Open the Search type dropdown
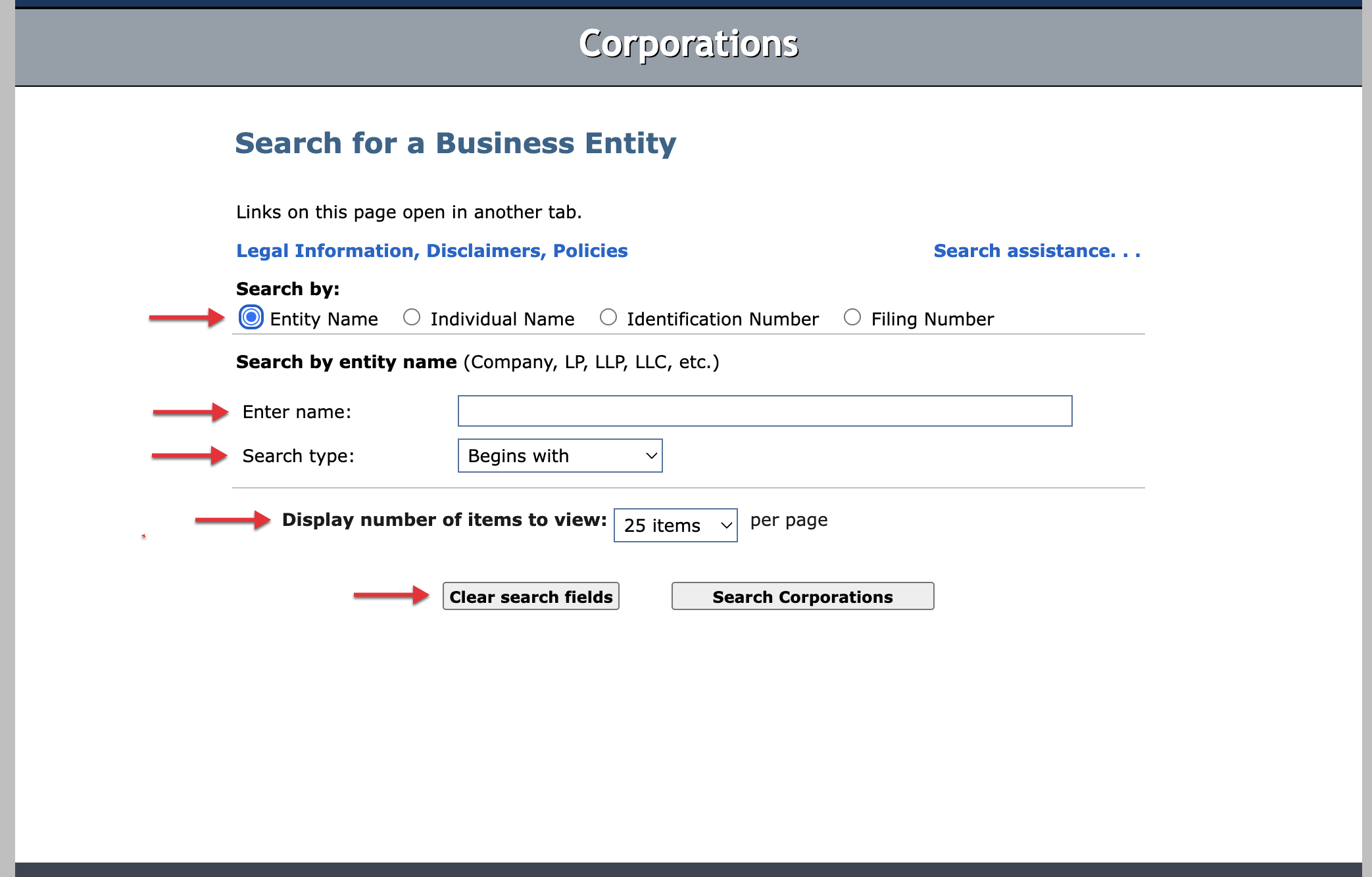 coord(559,456)
